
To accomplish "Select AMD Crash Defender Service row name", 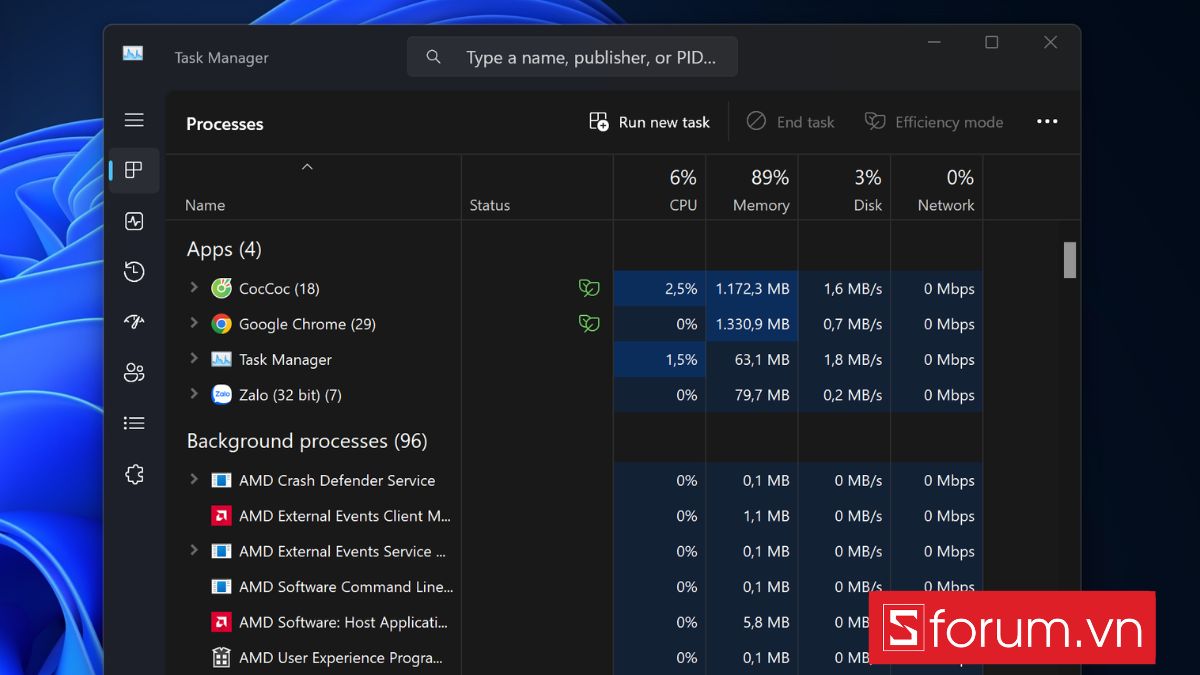I will tap(337, 480).
